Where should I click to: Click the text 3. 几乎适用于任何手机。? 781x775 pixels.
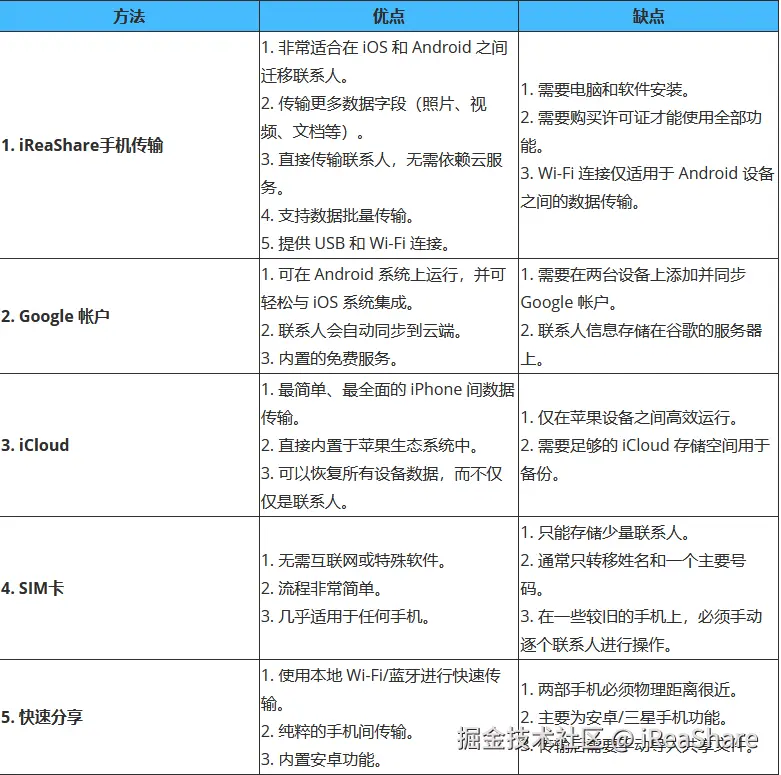pos(346,617)
